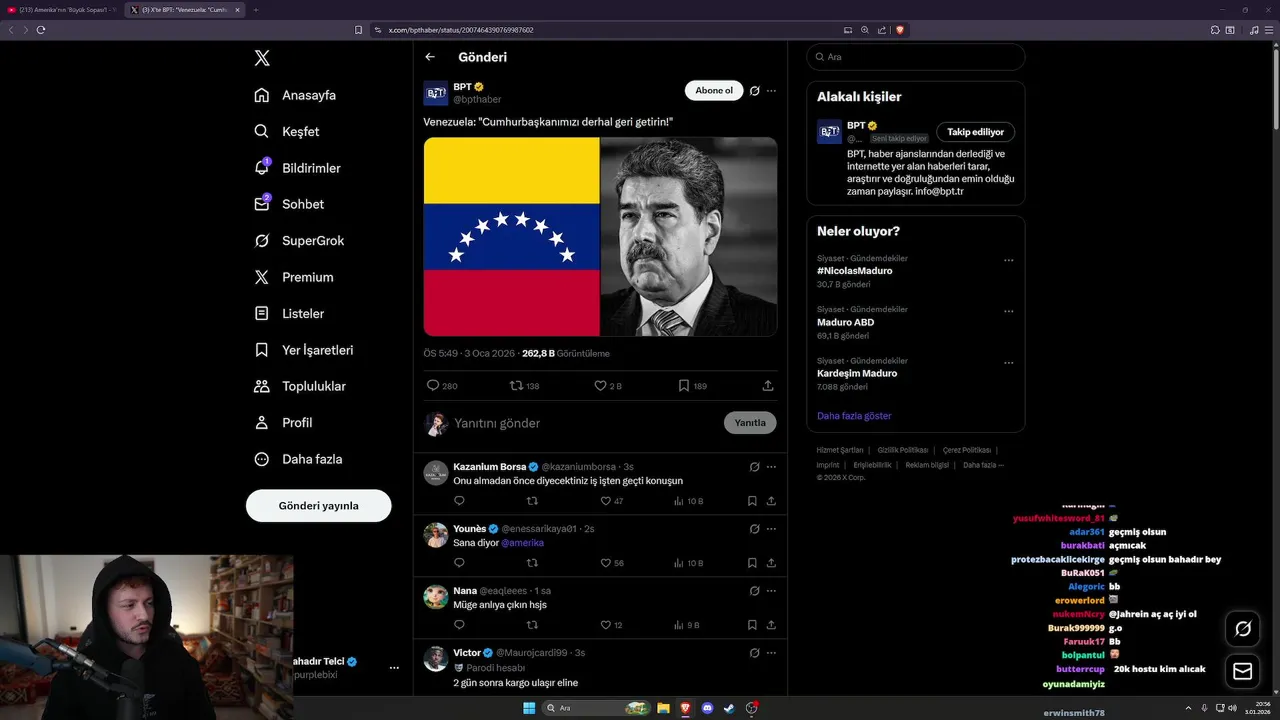The image size is (1280, 720).
Task: Bookmark the BPT post with 189 saves
Action: click(x=692, y=385)
